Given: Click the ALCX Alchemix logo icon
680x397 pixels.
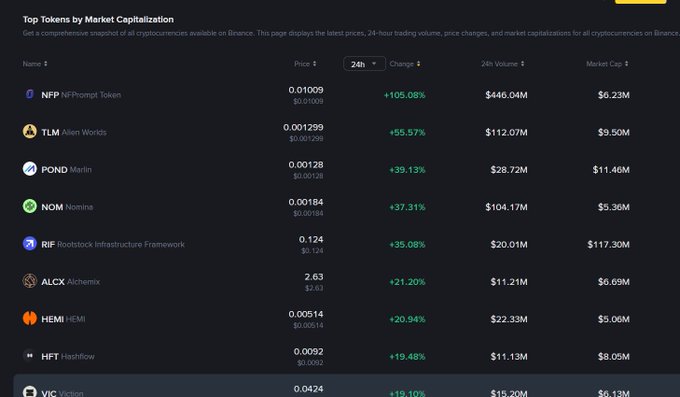Looking at the screenshot, I should pos(29,281).
